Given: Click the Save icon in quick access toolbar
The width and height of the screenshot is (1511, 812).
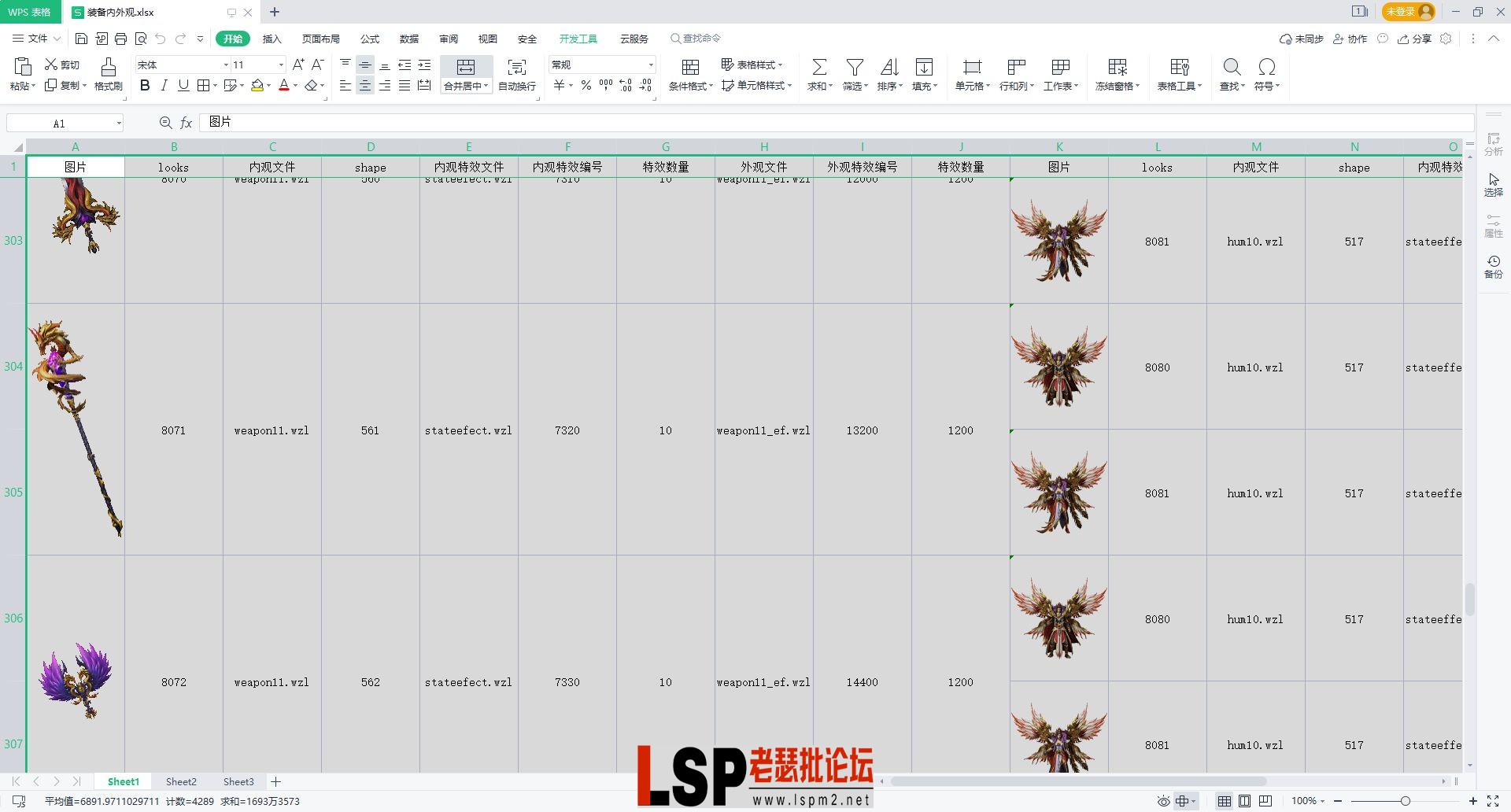Looking at the screenshot, I should [x=81, y=39].
